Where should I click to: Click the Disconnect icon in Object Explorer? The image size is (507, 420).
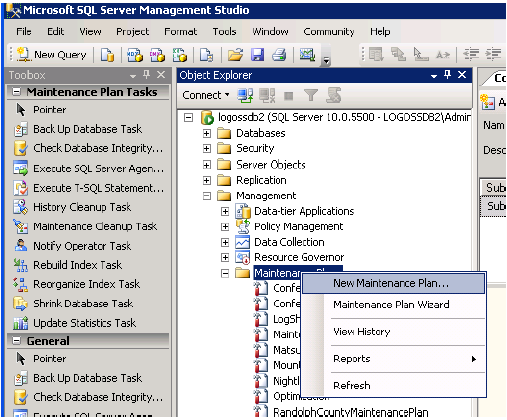click(267, 95)
